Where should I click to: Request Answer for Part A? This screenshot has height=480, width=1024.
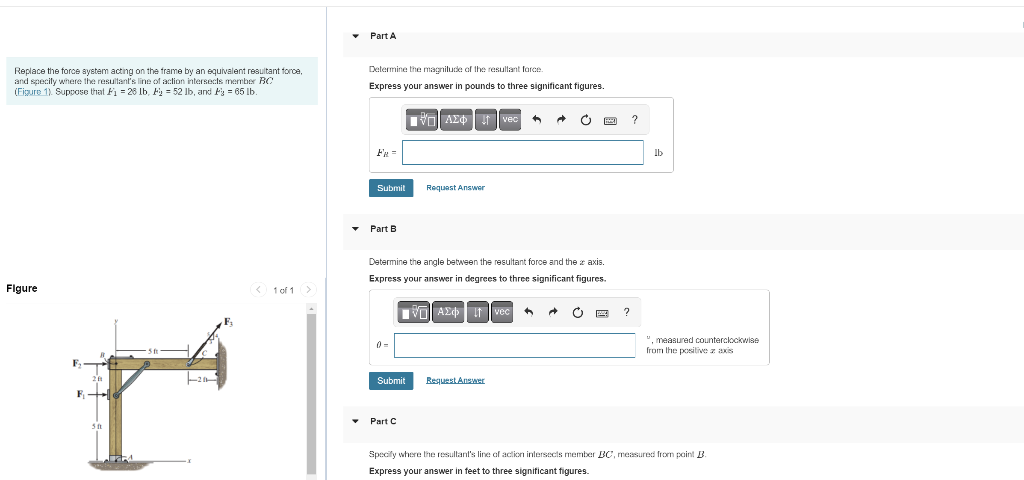pyautogui.click(x=455, y=188)
